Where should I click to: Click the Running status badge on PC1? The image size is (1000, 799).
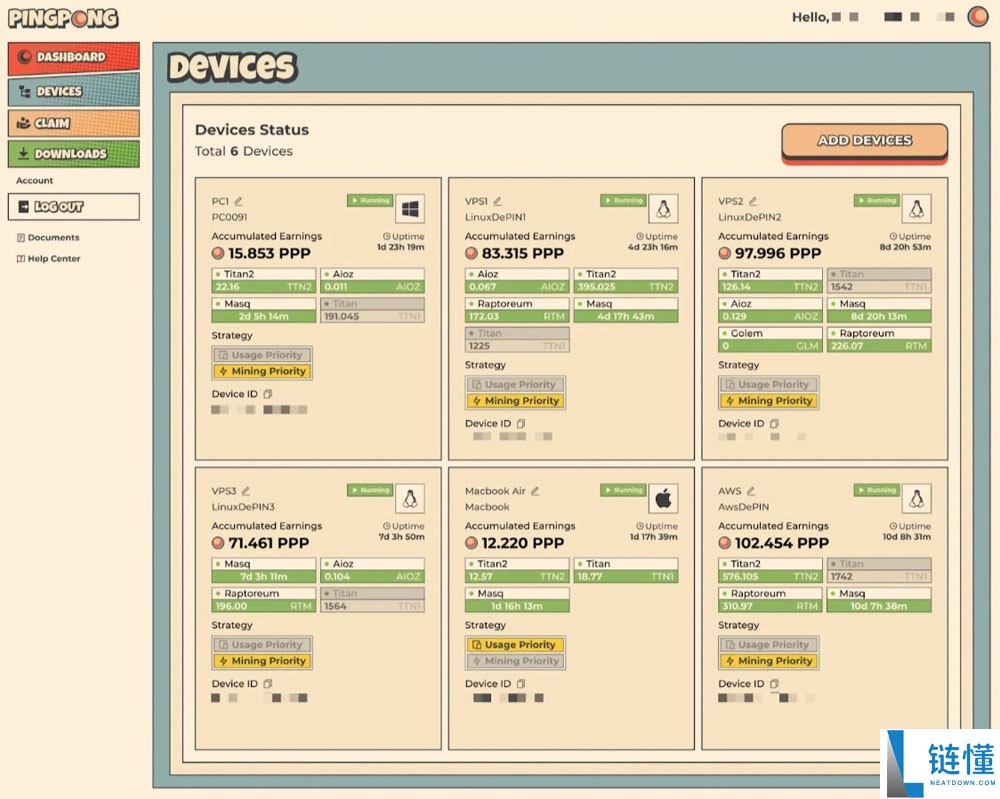[370, 200]
